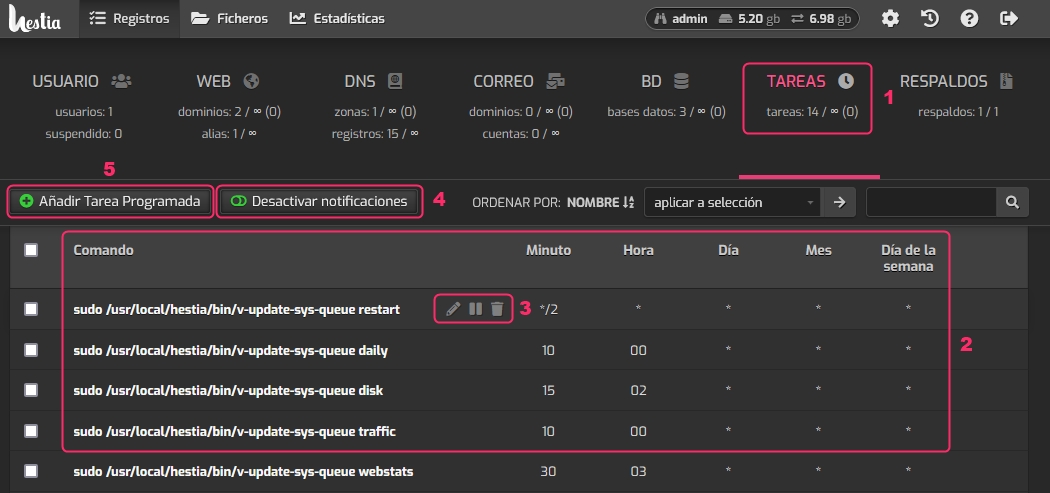Screen dimensions: 1050x493
Task: Open the 'aplicar a selección' dropdown
Action: coord(732,202)
